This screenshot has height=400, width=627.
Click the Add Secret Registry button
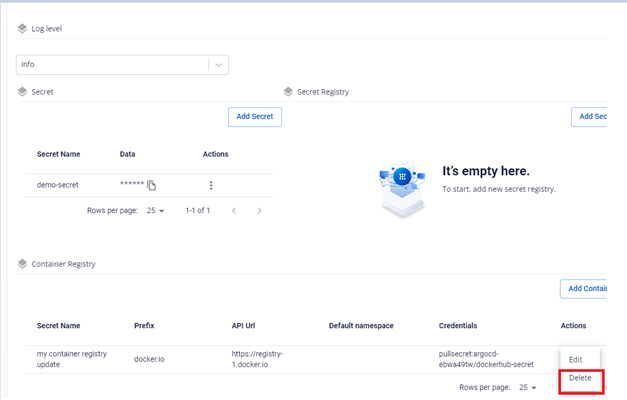[592, 117]
